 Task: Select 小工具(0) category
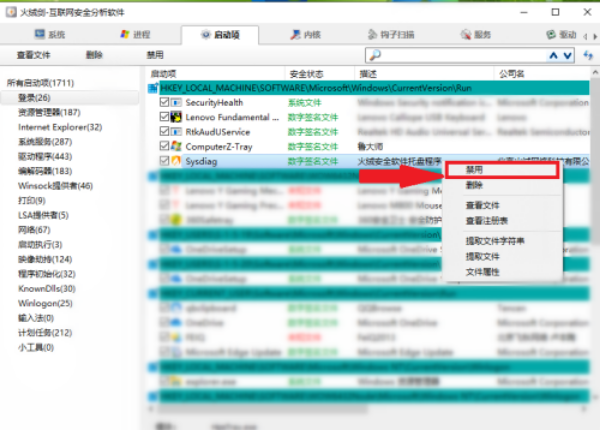click(36, 348)
